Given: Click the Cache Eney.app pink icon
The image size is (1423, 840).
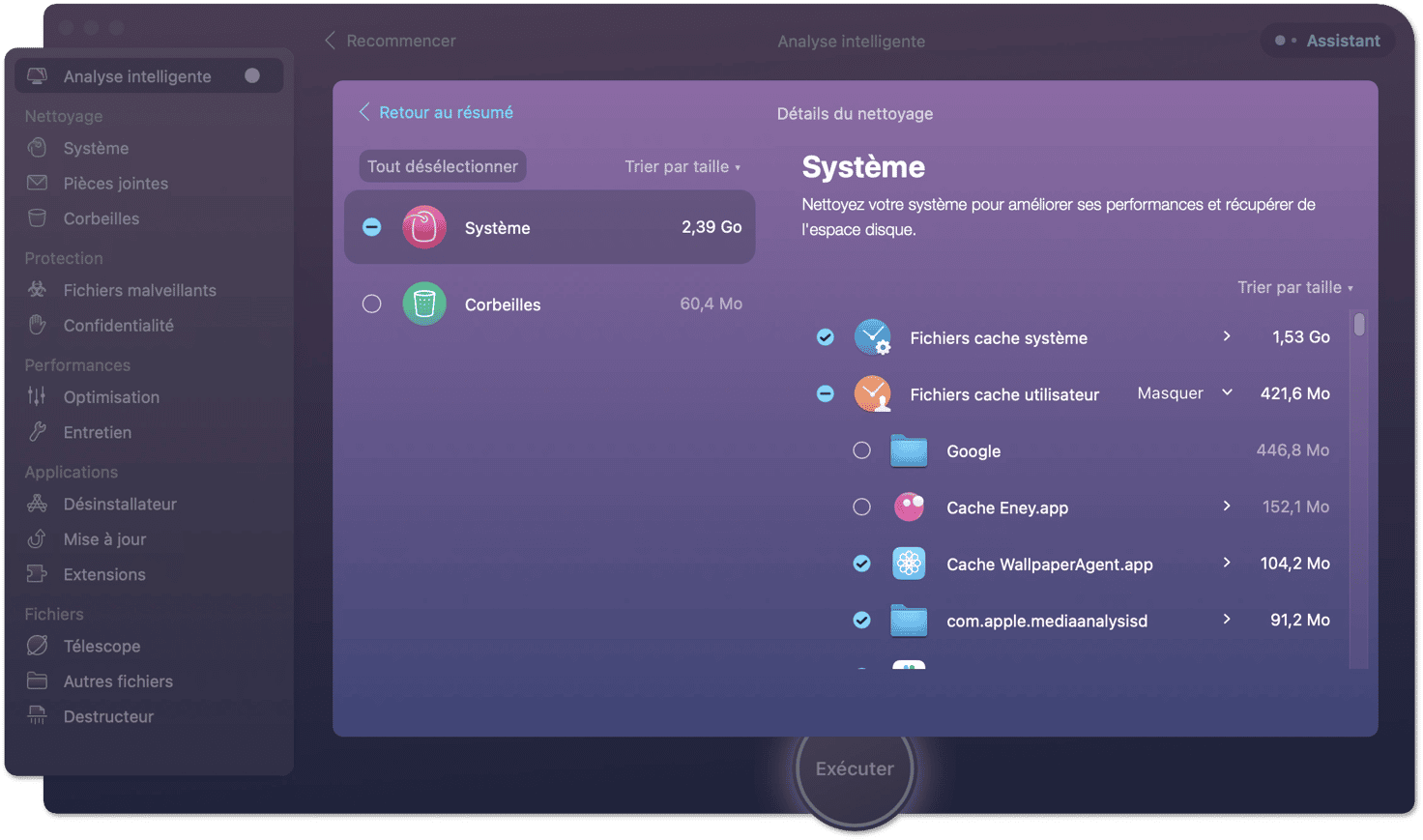Looking at the screenshot, I should pos(909,507).
